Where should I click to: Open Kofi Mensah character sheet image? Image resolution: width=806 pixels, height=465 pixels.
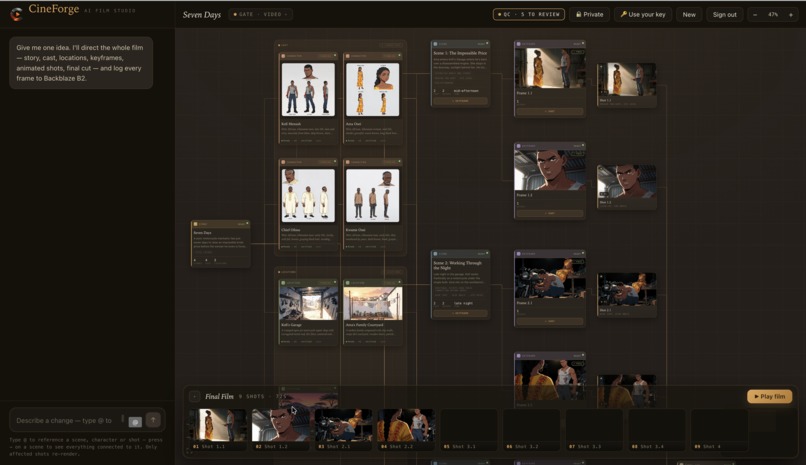click(308, 89)
